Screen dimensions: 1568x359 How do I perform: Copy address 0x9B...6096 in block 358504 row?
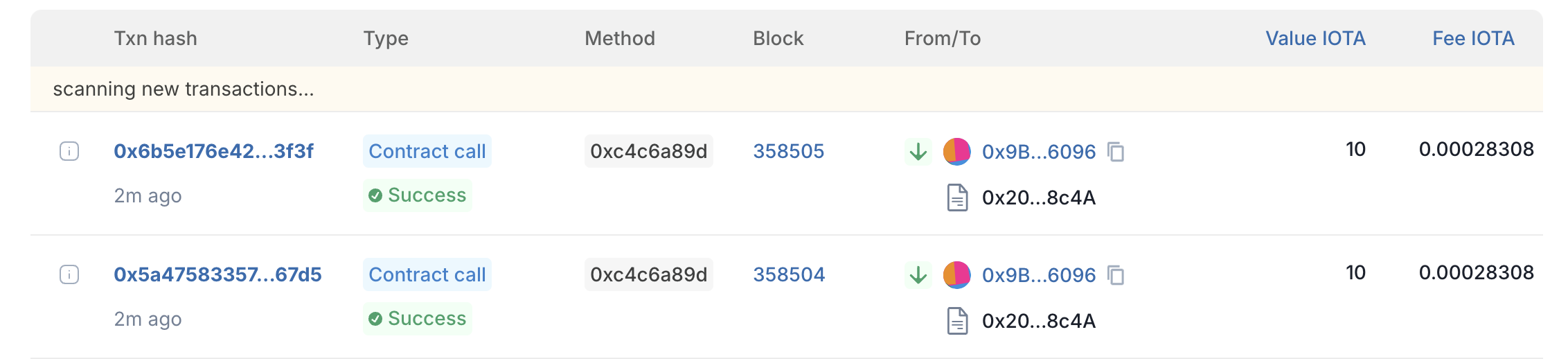point(1116,275)
